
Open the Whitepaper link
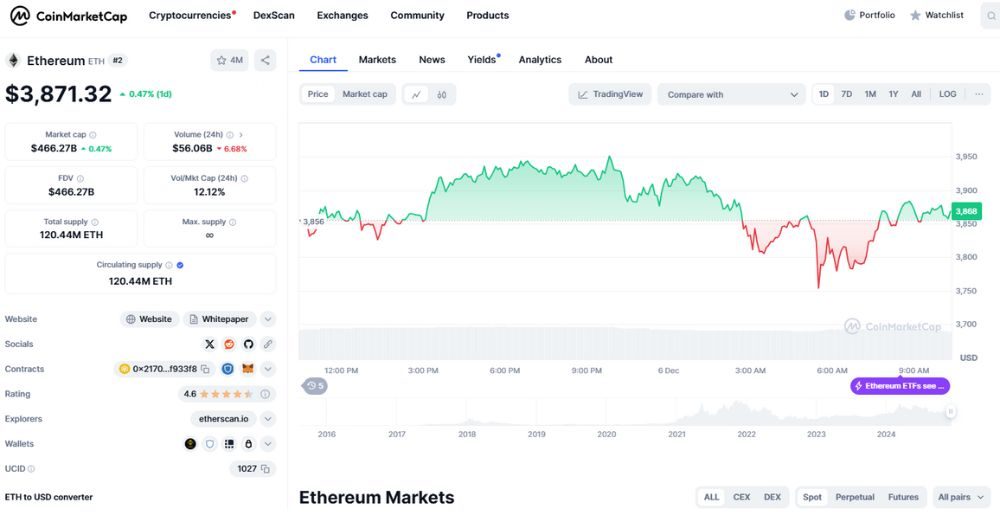click(x=219, y=319)
